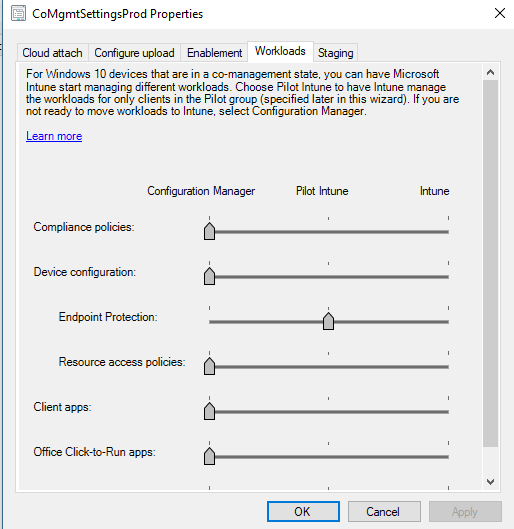Click the Client apps label
The height and width of the screenshot is (529, 514).
coord(62,407)
